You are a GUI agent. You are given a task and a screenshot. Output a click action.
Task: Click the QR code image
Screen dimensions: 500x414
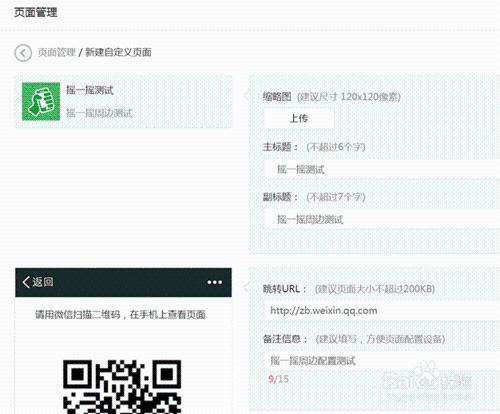122,387
